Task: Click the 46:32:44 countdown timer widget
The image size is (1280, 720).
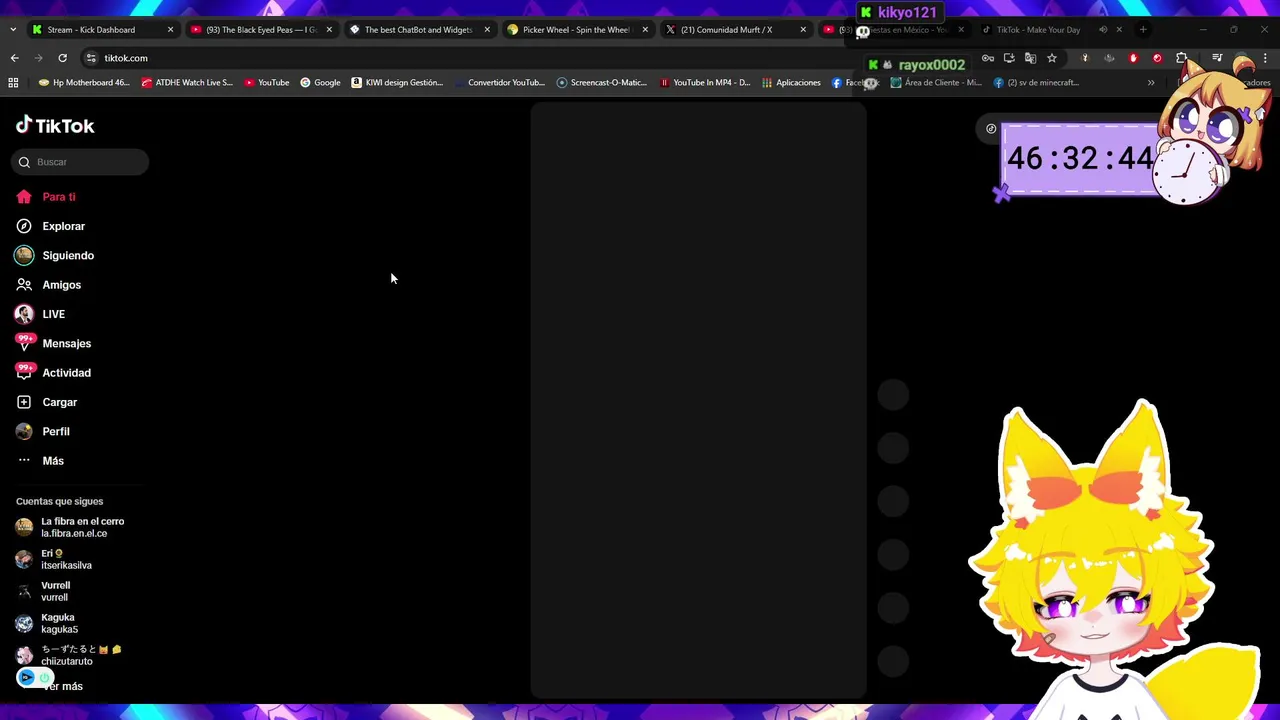Action: (x=1080, y=159)
